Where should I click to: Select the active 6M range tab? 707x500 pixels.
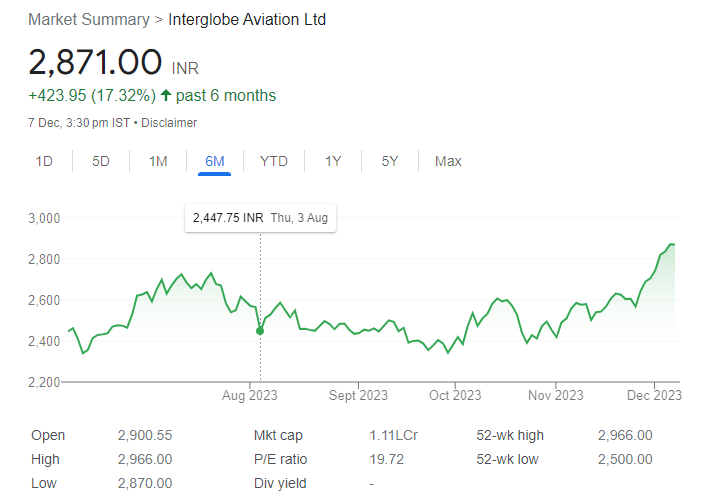pos(215,161)
